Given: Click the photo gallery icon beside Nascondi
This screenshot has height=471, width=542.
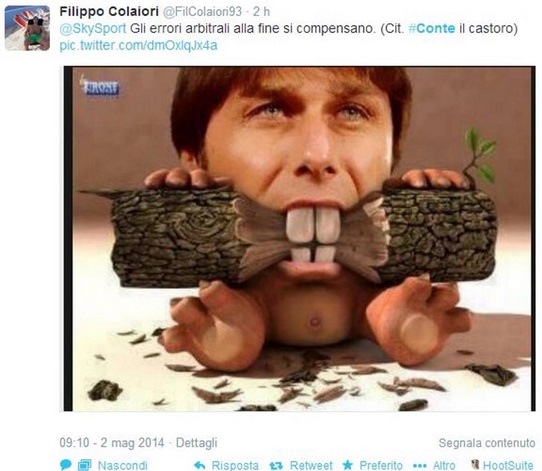Looking at the screenshot, I should 84,465.
